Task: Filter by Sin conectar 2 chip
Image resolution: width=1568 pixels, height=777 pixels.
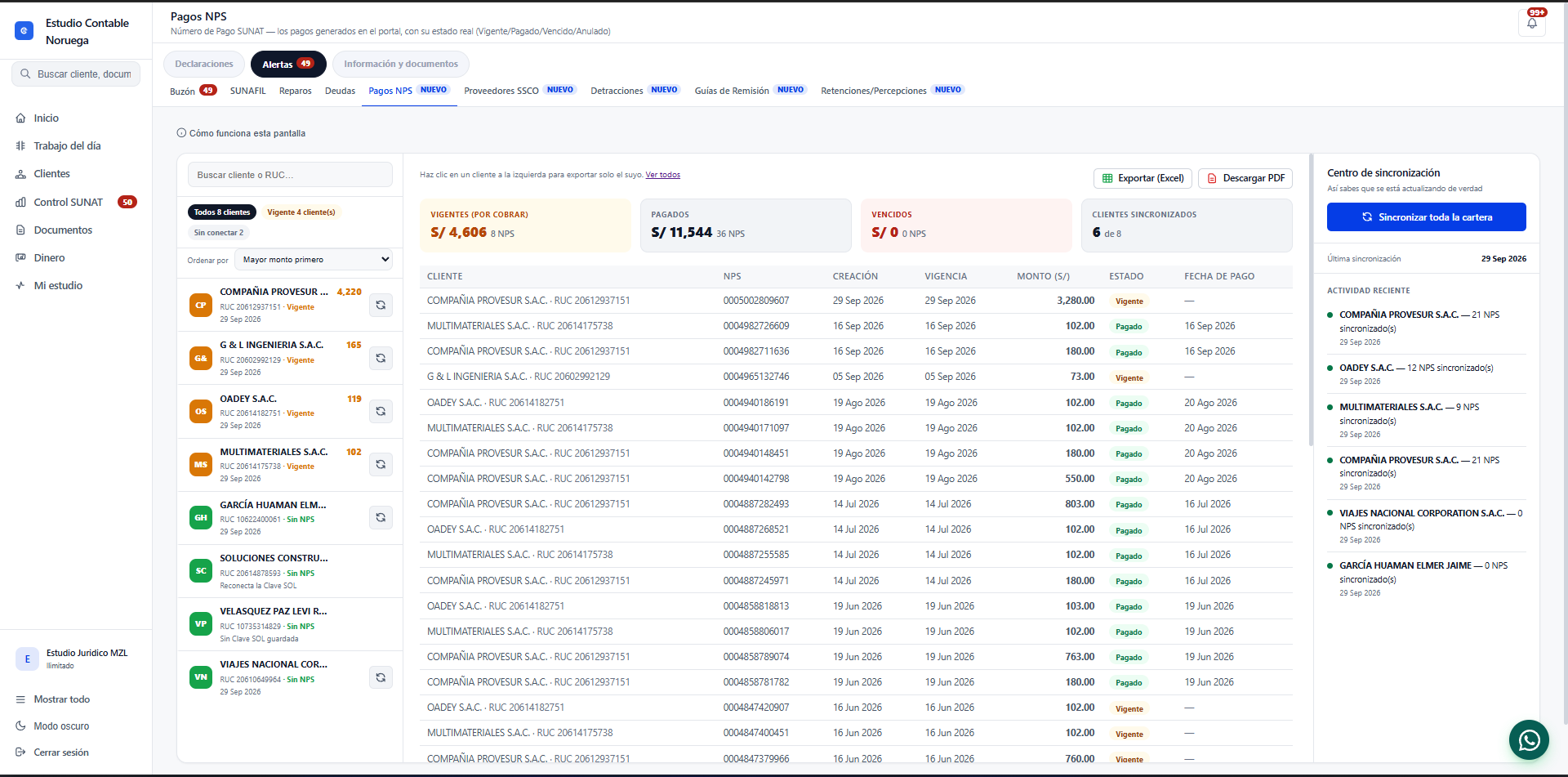Action: [219, 233]
